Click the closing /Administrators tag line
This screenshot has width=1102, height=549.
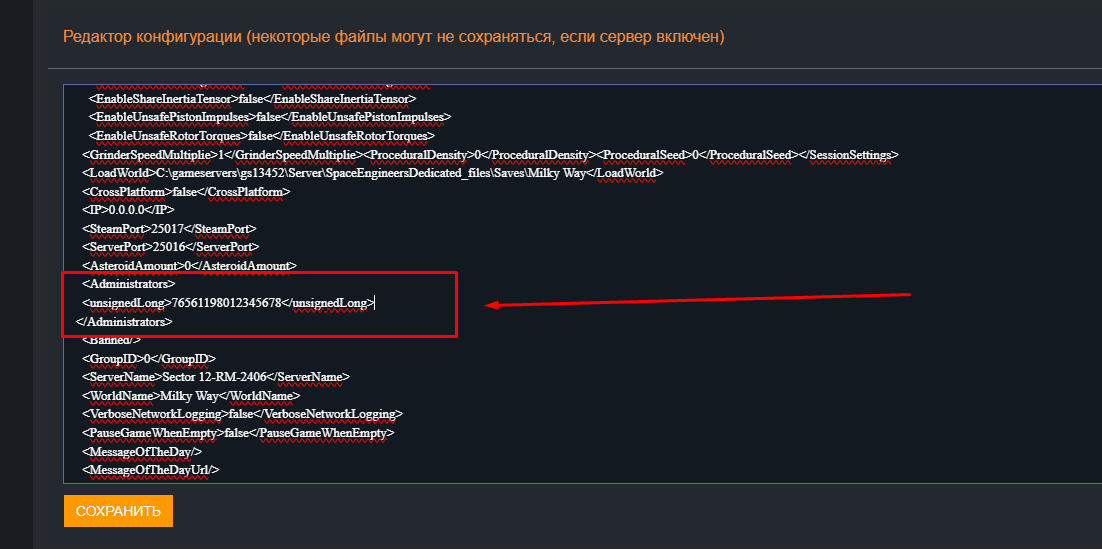[x=125, y=322]
